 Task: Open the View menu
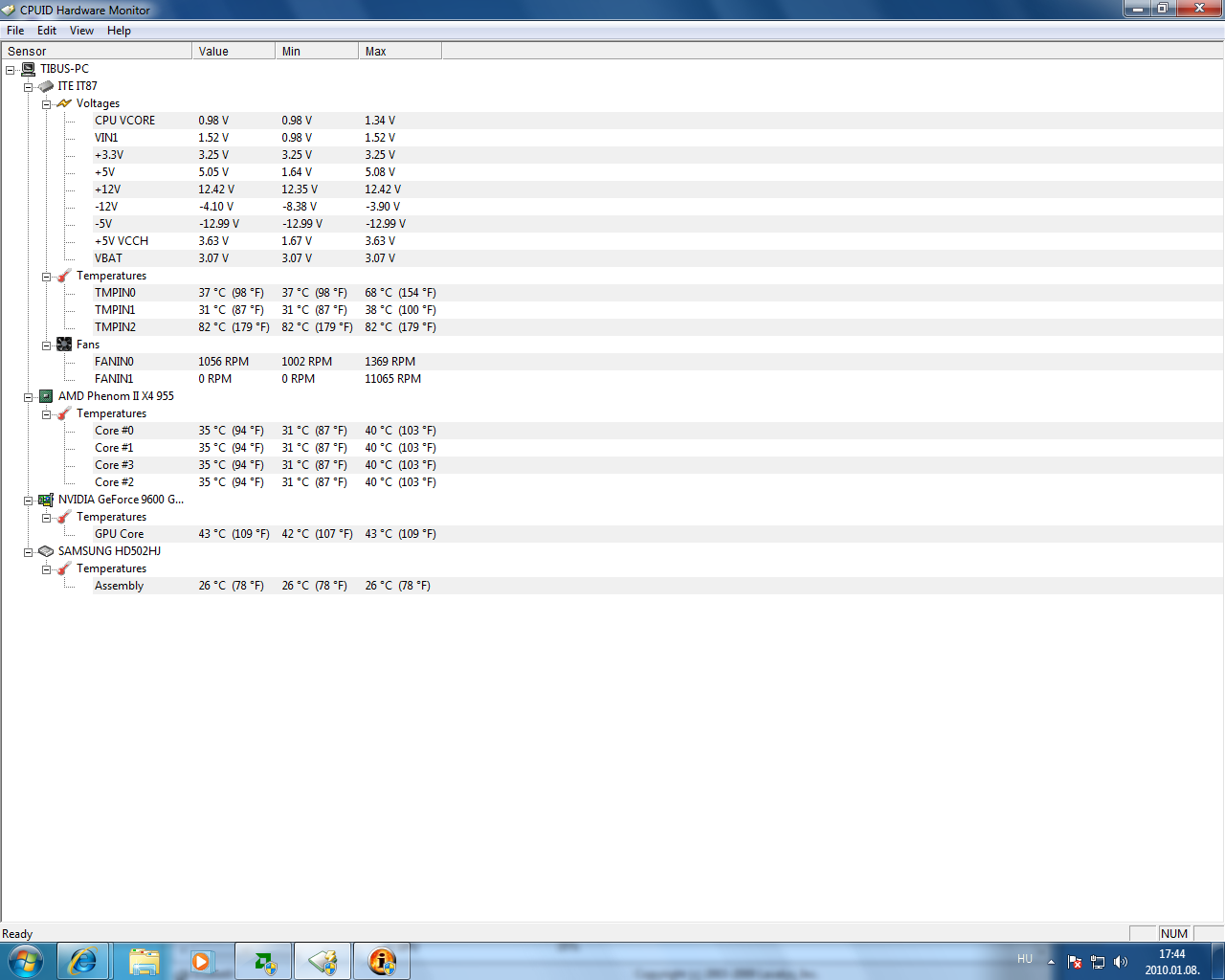81,31
